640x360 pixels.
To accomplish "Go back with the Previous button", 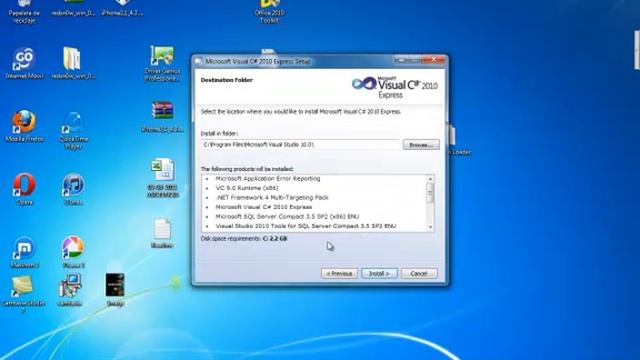I will click(339, 273).
